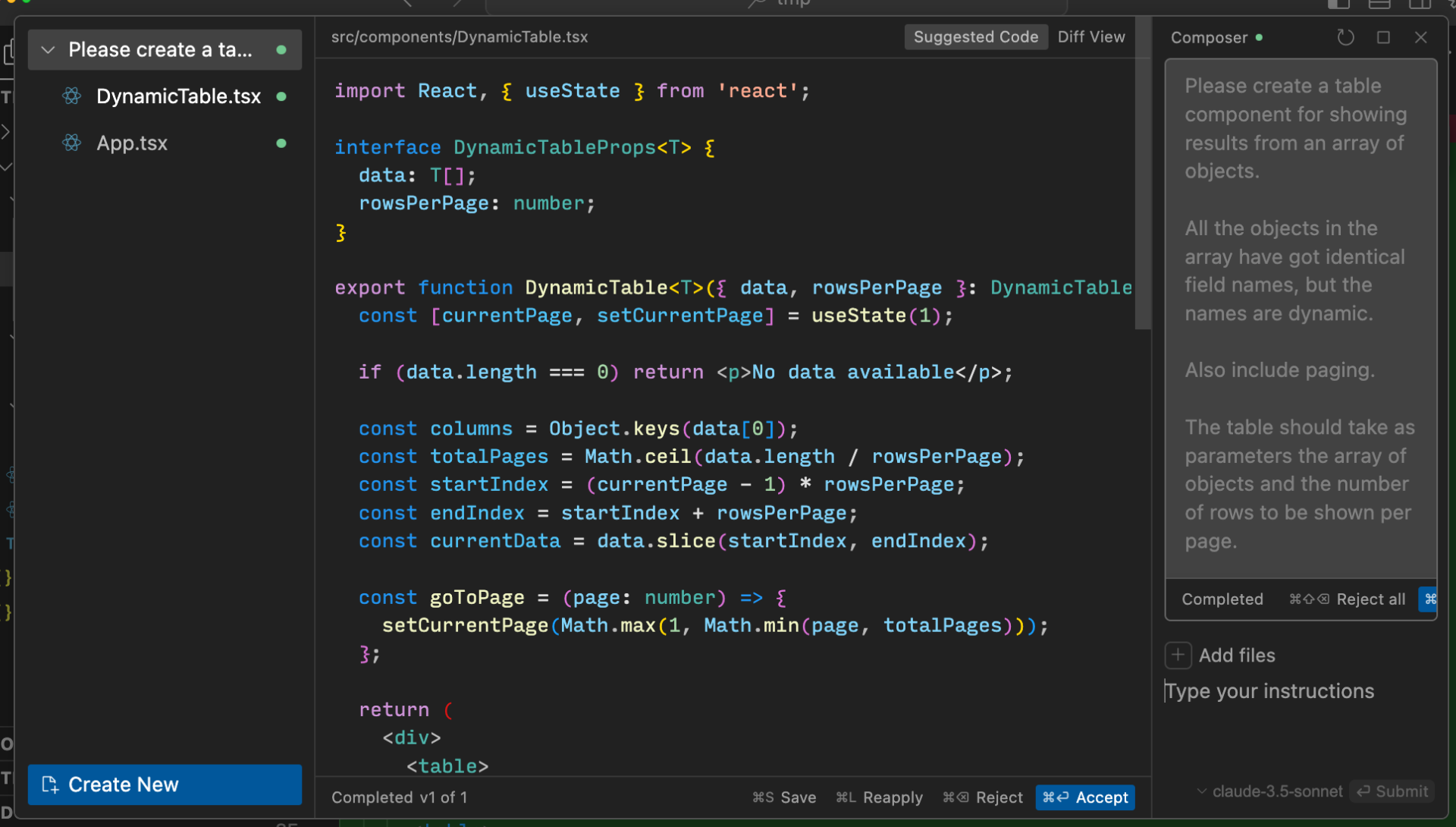The image size is (1456, 827).
Task: Click the React icon next to DynamicTable.tsx
Action: [72, 96]
